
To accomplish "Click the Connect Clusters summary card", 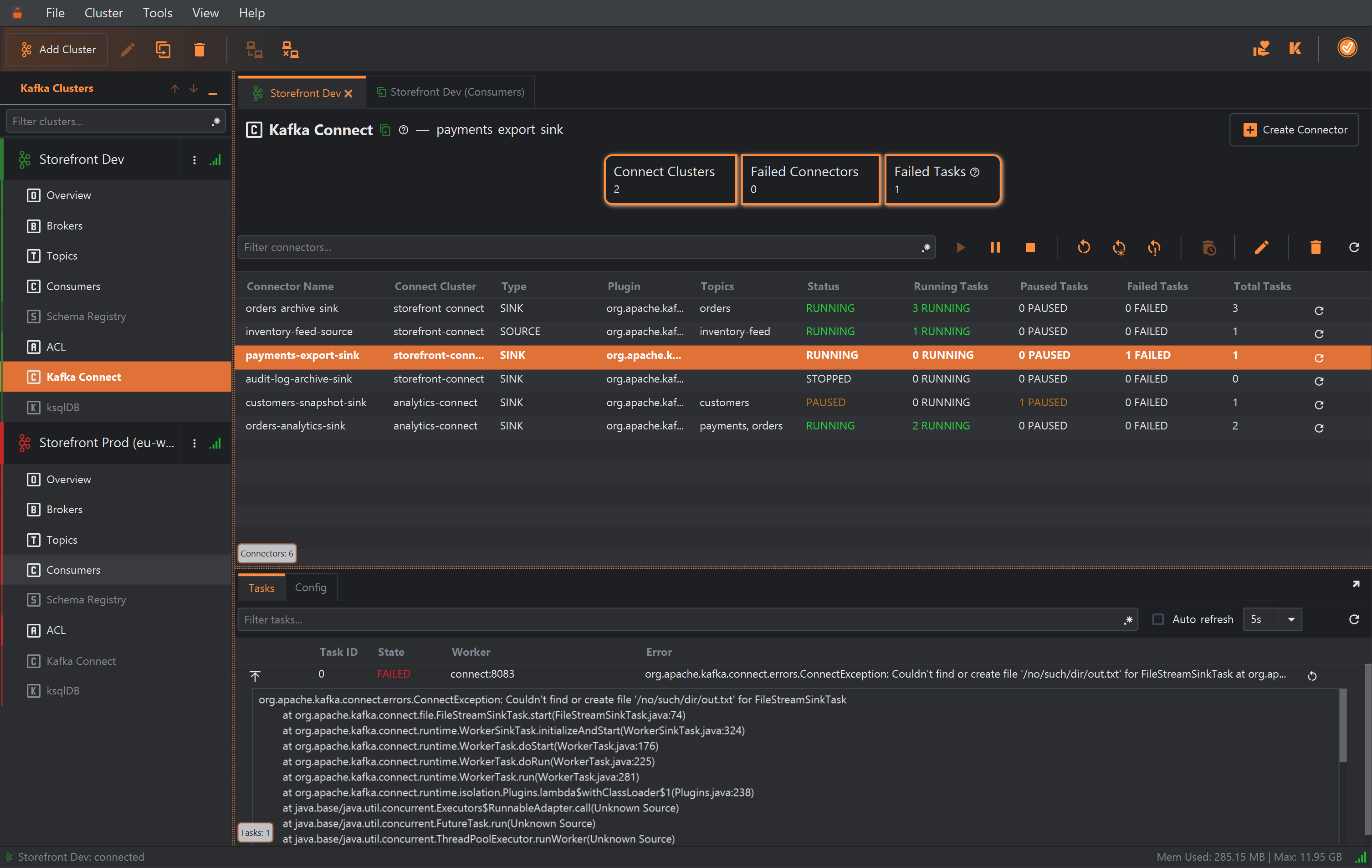I will (x=670, y=179).
